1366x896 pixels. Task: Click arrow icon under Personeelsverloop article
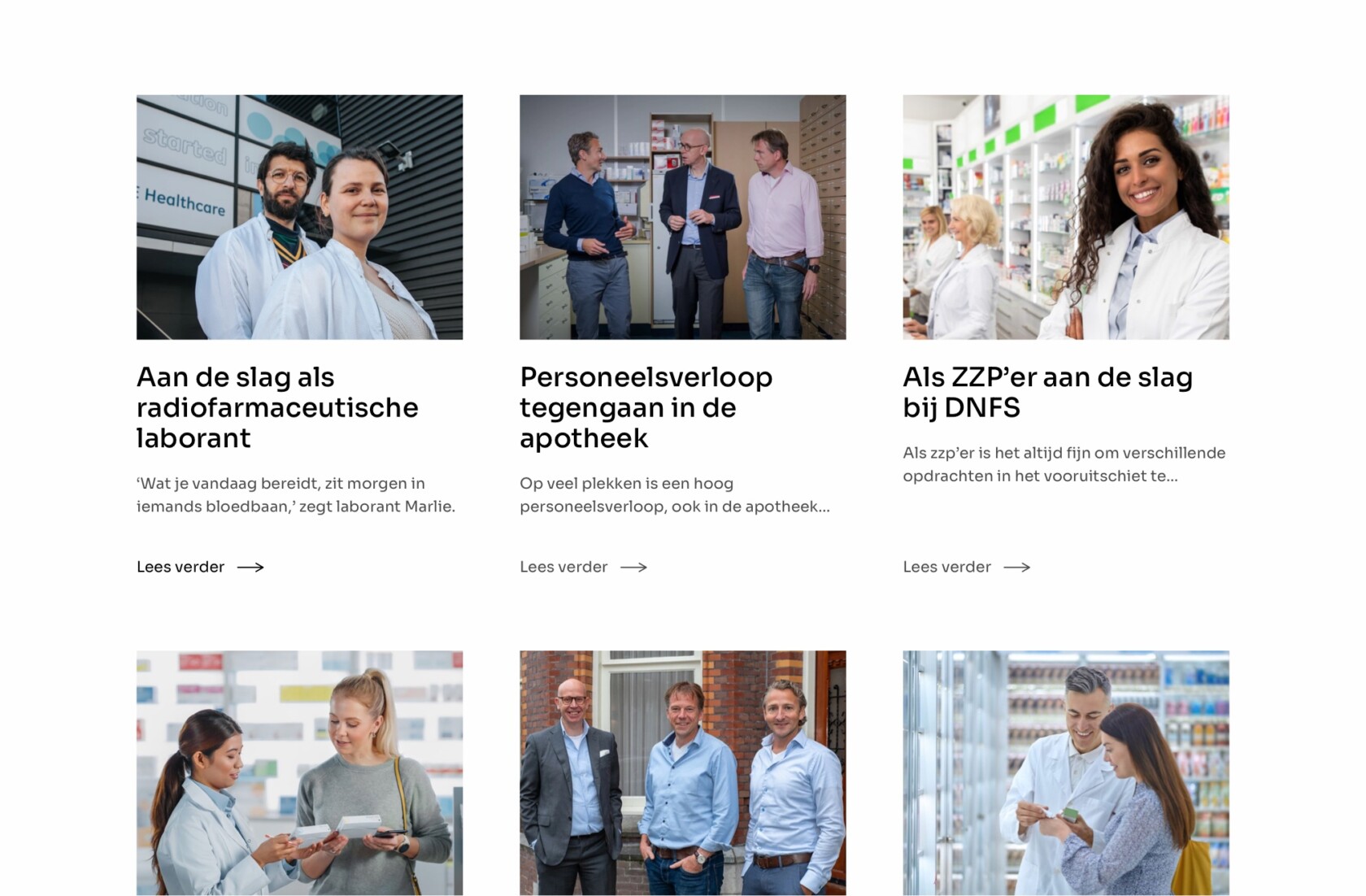click(633, 568)
